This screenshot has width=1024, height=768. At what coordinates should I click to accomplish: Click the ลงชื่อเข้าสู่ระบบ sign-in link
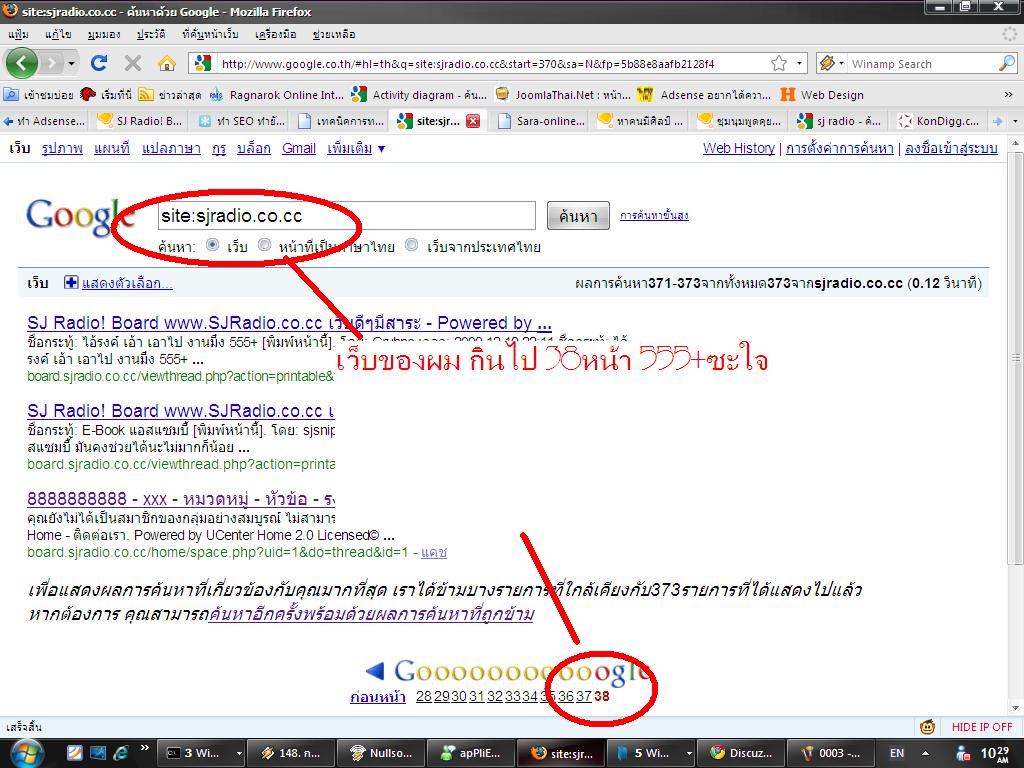(951, 148)
